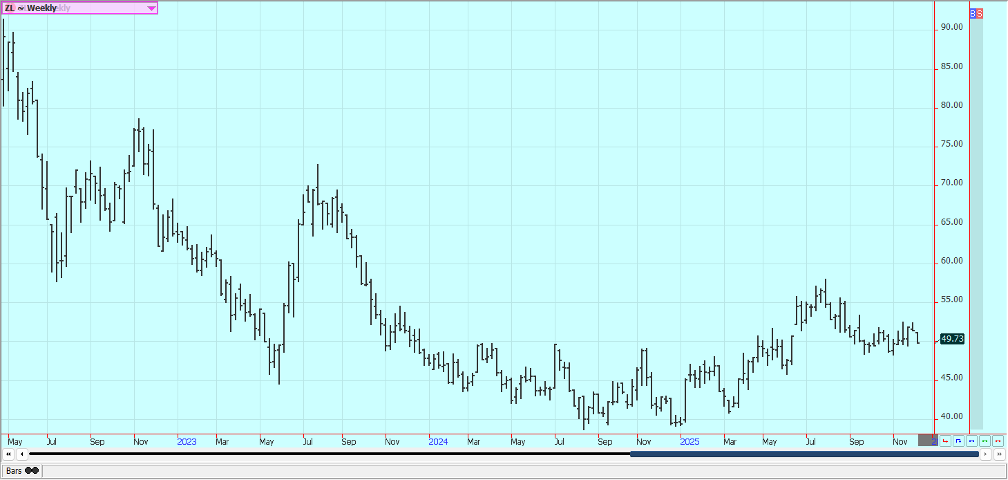Click the blue indicator box at top right
The height and width of the screenshot is (480, 1008).
[x=976, y=14]
